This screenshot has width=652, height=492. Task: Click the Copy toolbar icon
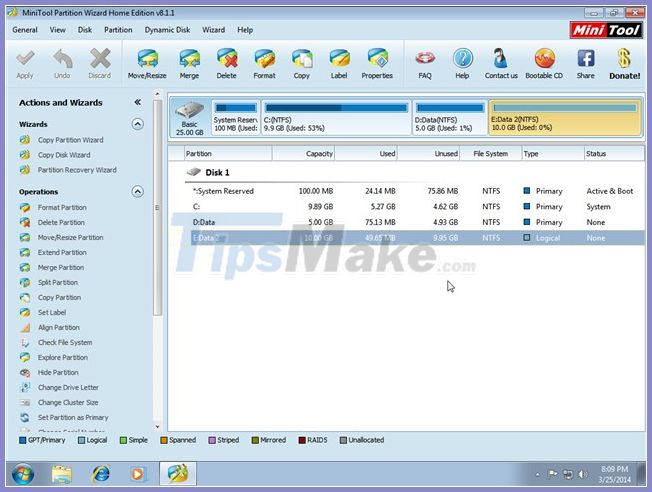point(302,64)
